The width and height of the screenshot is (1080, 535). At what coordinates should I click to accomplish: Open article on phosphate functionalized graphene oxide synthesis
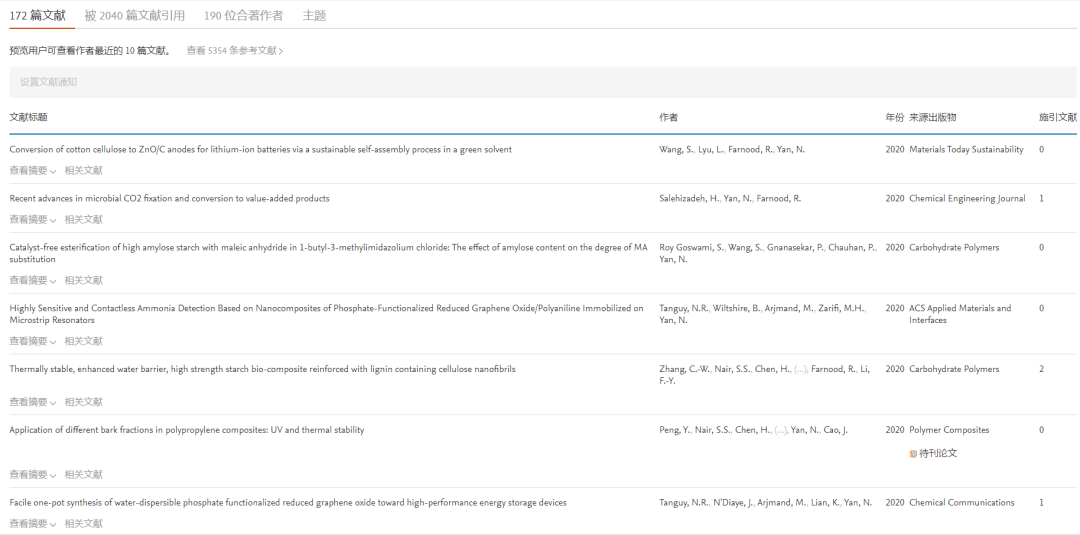point(288,503)
